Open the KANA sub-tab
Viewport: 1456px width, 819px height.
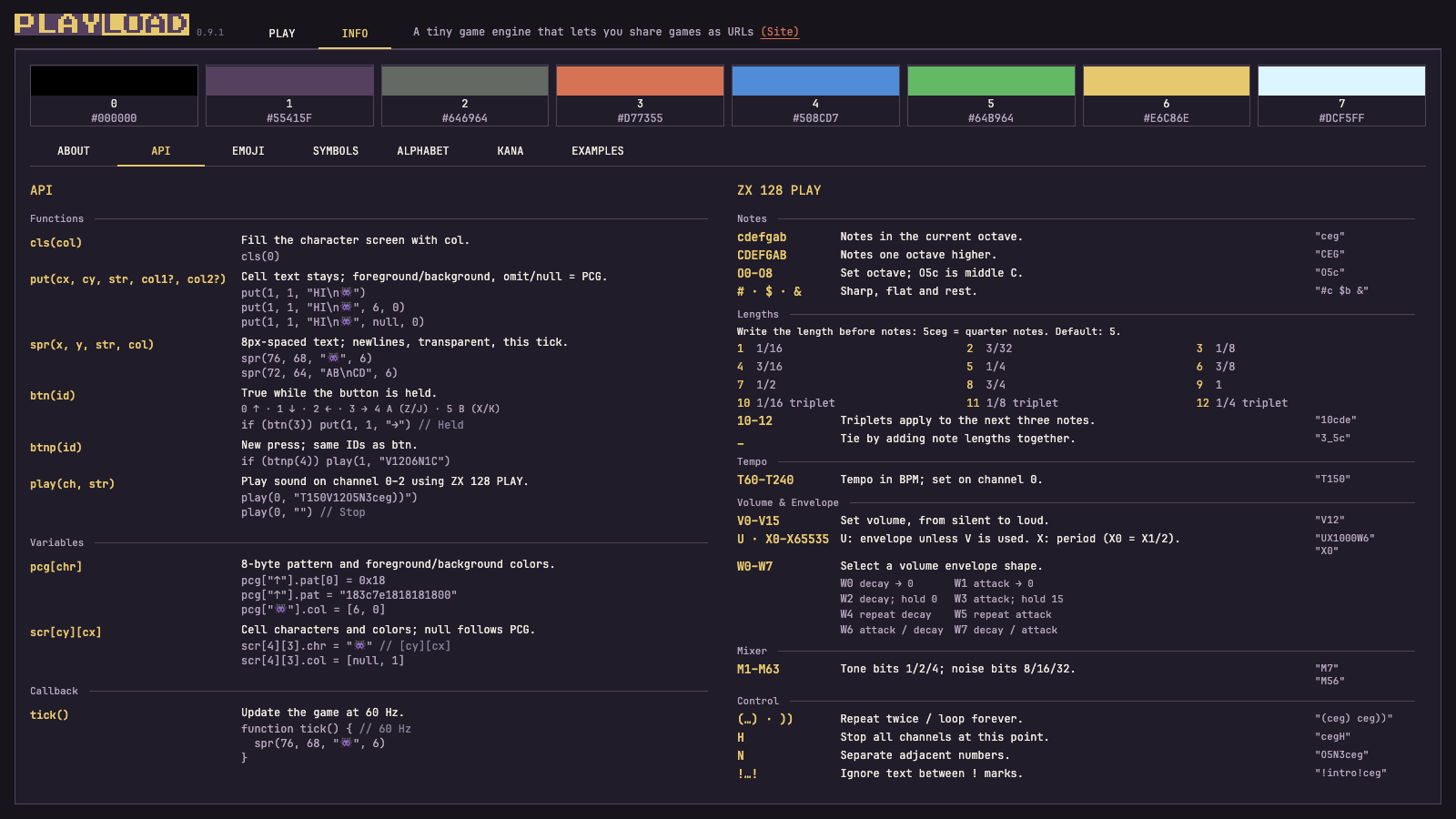511,151
